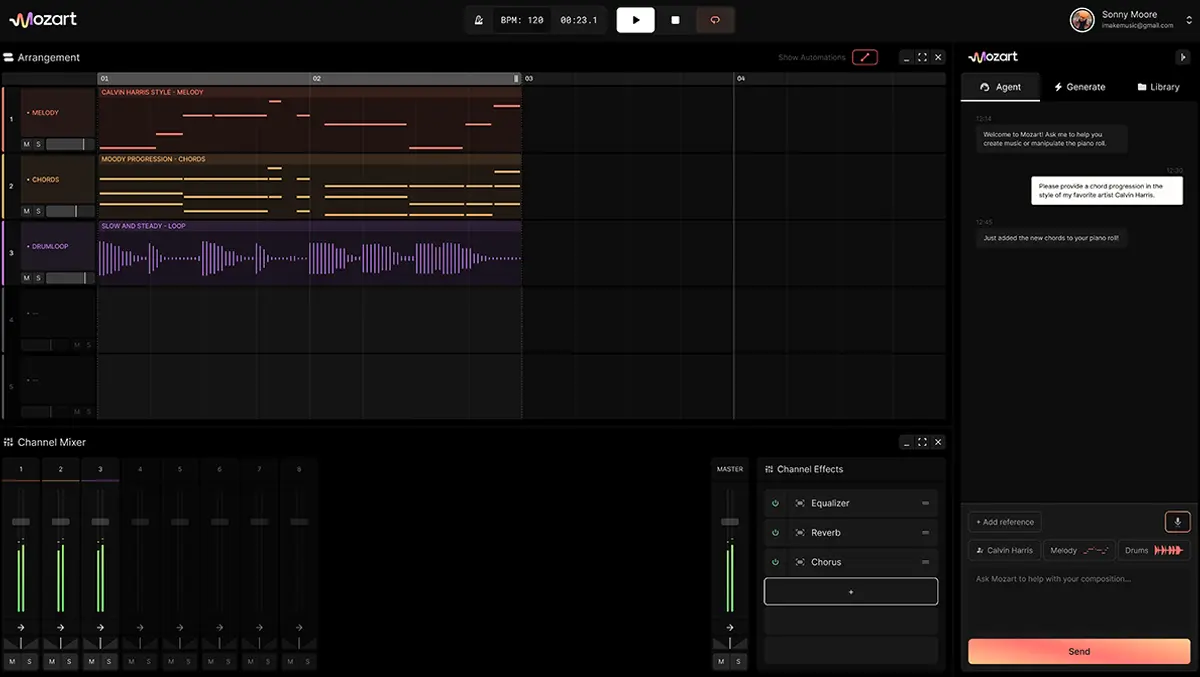This screenshot has height=677, width=1200.
Task: Click the loop region end handle
Action: [516, 78]
